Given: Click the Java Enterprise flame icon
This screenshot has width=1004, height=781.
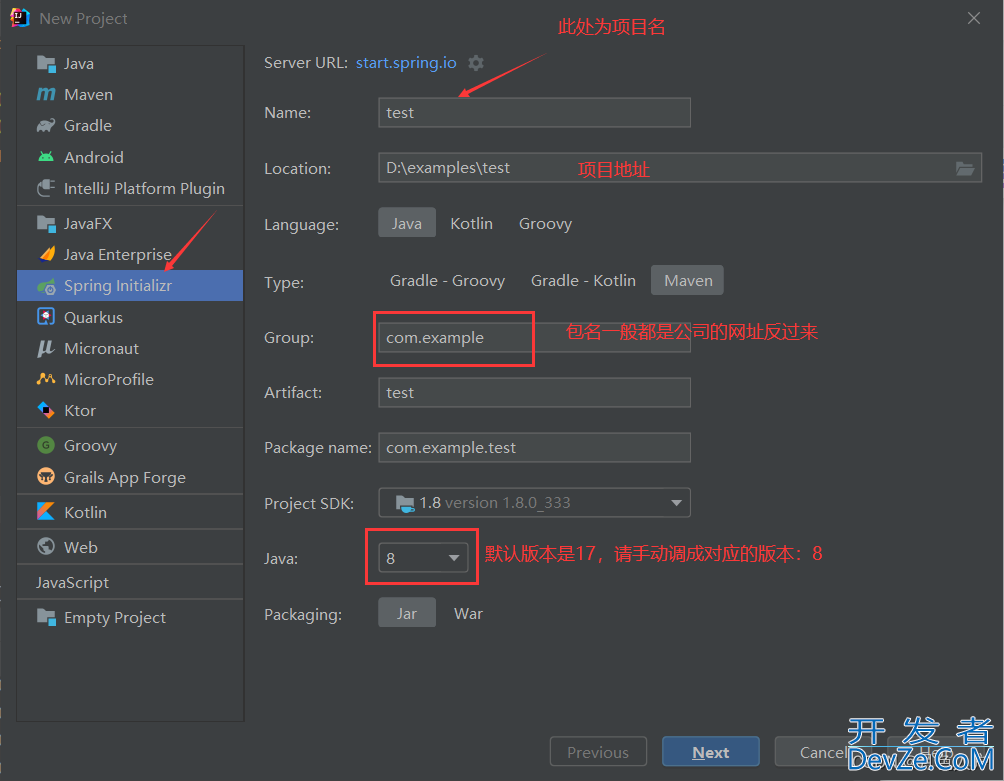Looking at the screenshot, I should click(x=47, y=254).
